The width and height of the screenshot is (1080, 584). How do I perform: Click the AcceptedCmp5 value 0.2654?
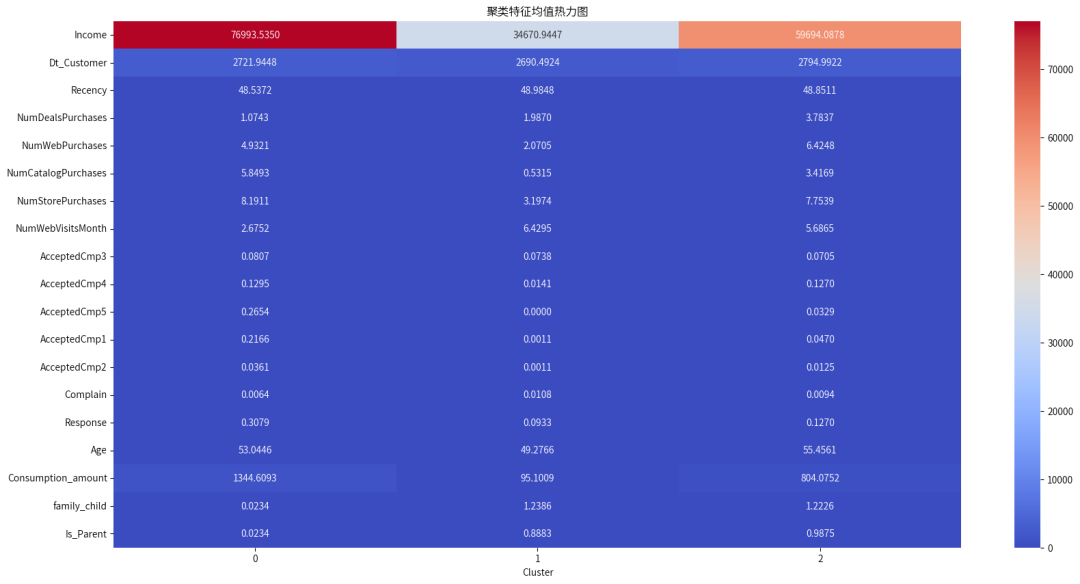coord(255,311)
